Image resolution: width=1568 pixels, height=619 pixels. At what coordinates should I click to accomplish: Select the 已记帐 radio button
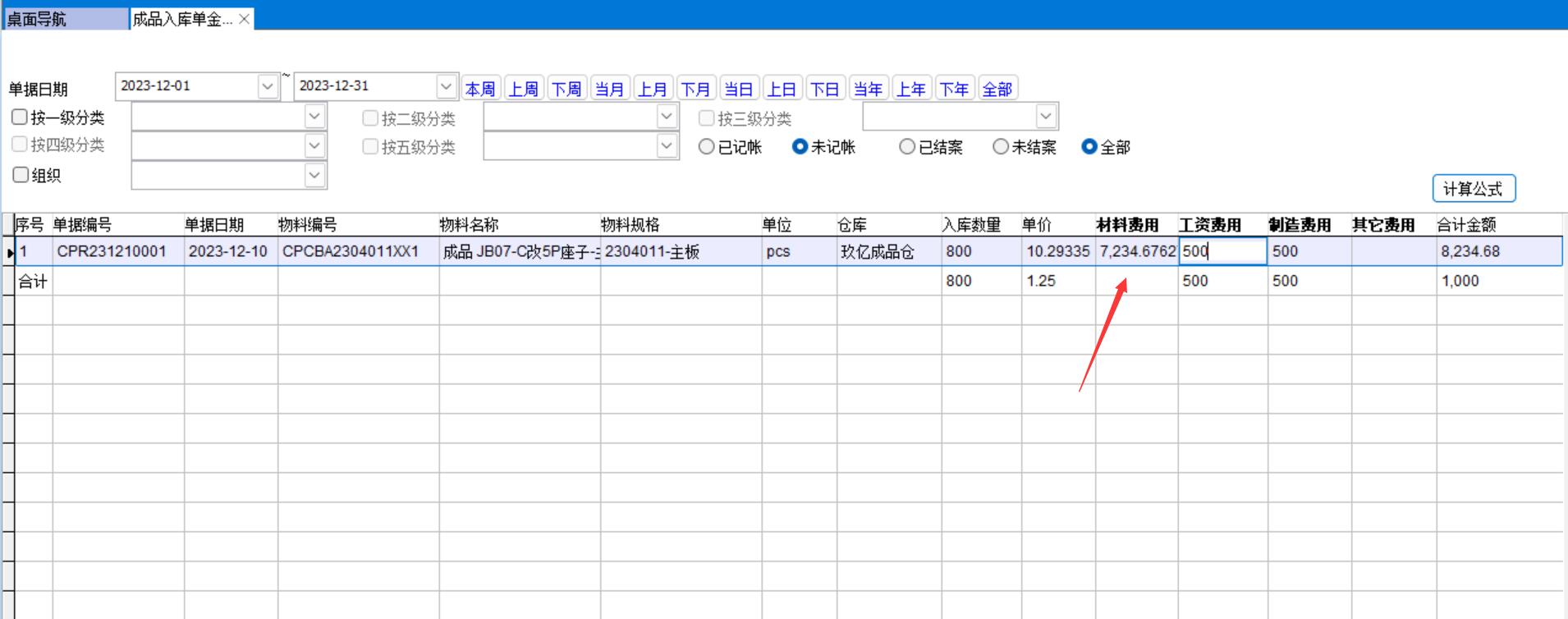(x=706, y=147)
